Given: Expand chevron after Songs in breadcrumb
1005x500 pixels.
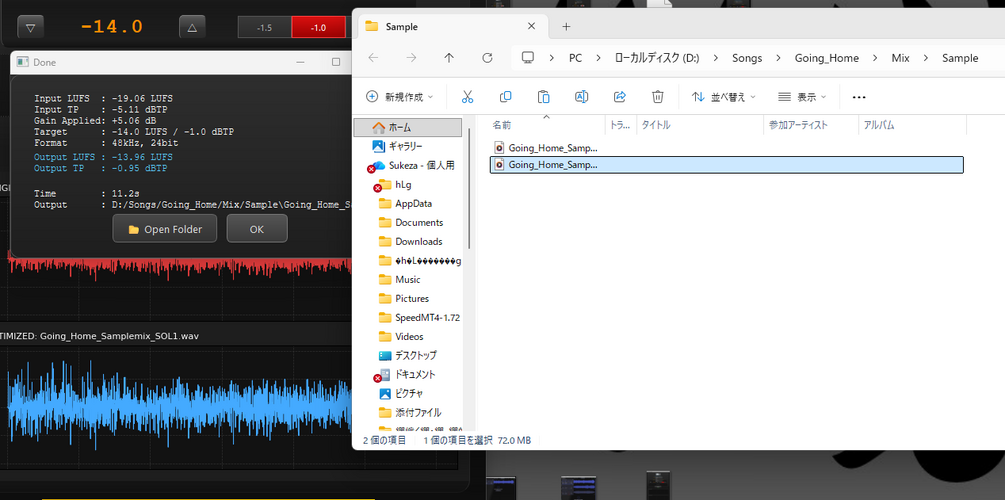Looking at the screenshot, I should [x=779, y=58].
